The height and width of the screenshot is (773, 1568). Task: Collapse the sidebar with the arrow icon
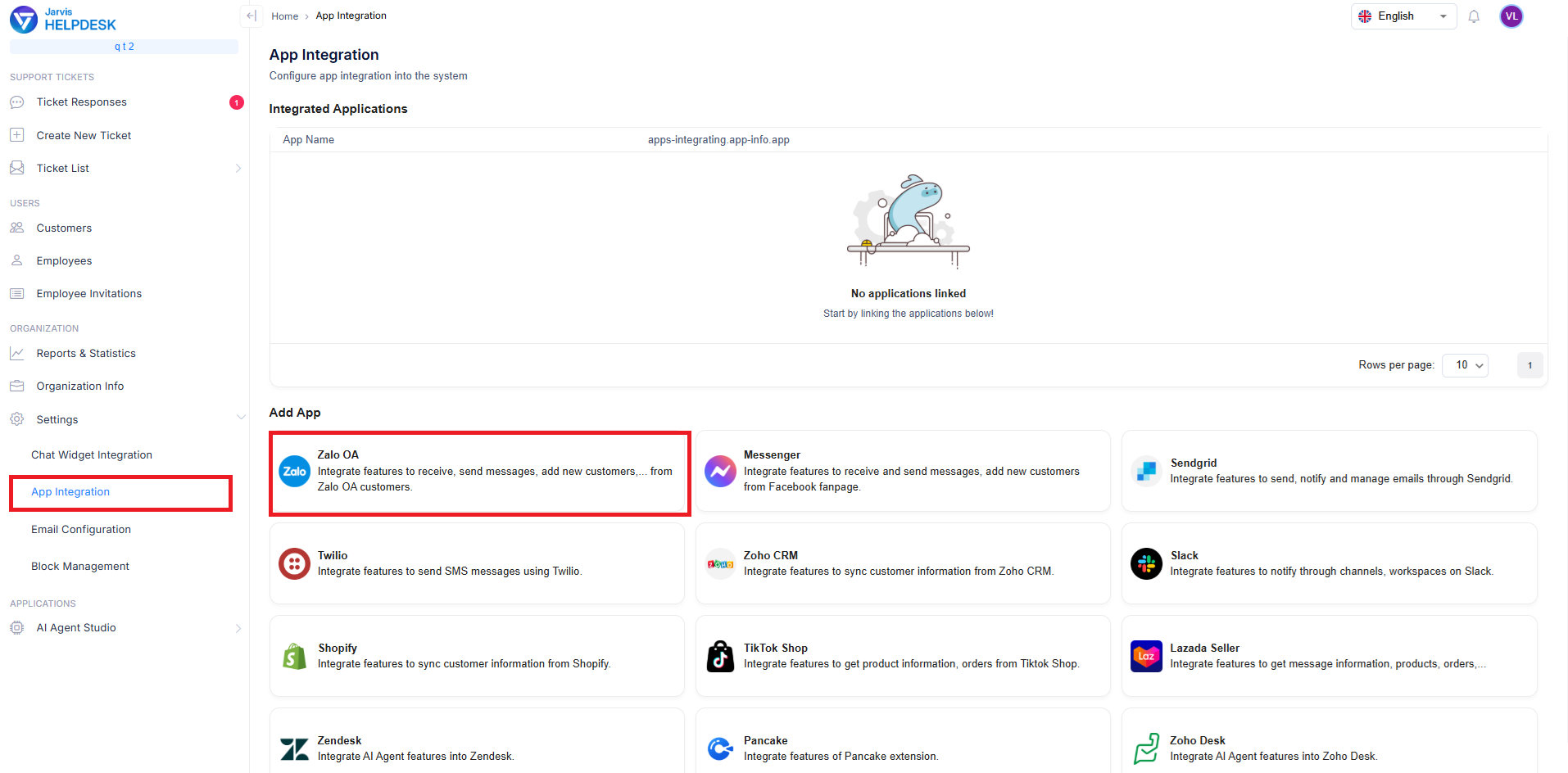click(251, 16)
